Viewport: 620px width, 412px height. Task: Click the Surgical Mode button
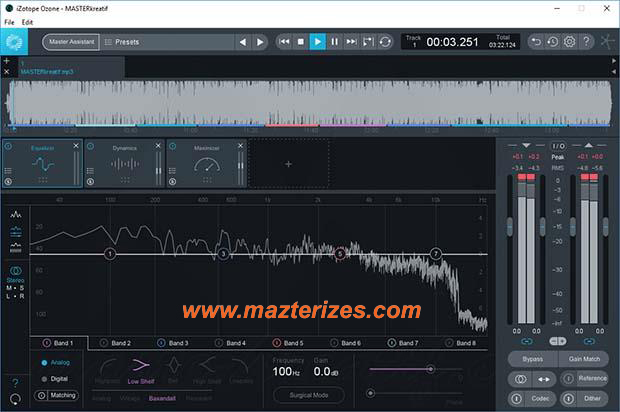[308, 395]
